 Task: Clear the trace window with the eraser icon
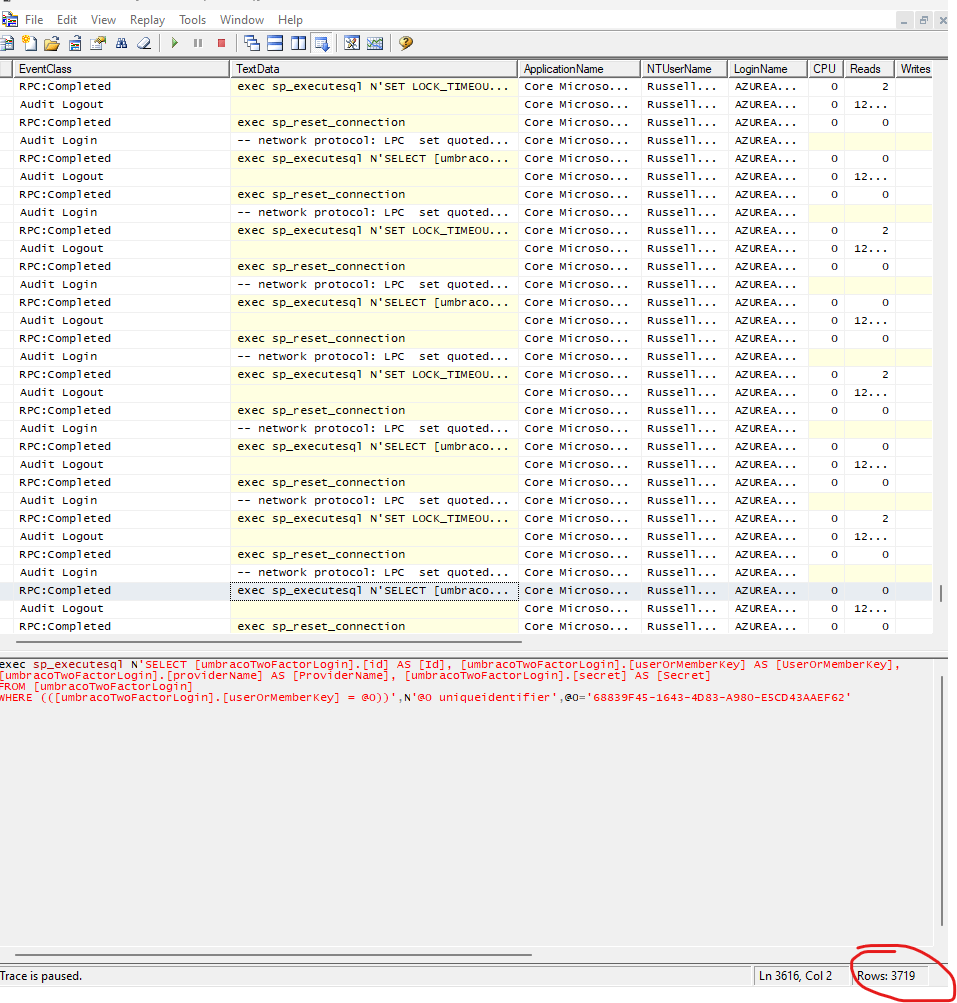(144, 43)
